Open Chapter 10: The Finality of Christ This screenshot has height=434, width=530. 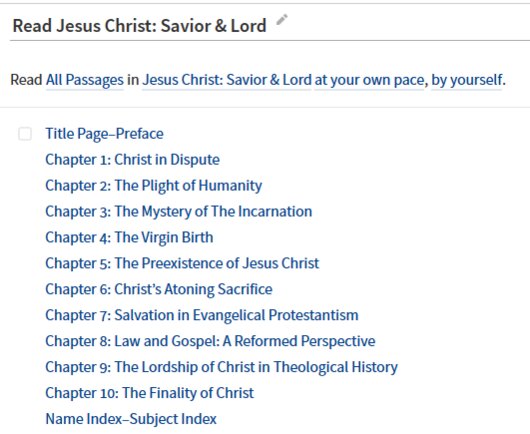pyautogui.click(x=150, y=393)
